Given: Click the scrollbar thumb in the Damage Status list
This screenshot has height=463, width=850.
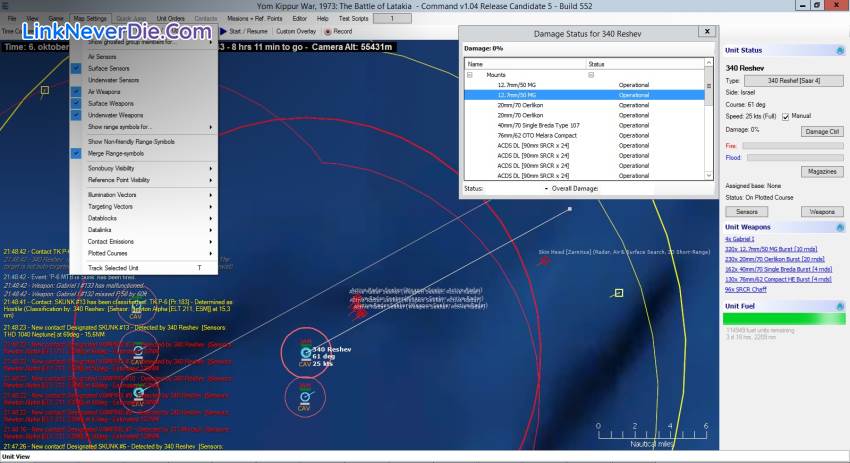Looking at the screenshot, I should tap(709, 86).
